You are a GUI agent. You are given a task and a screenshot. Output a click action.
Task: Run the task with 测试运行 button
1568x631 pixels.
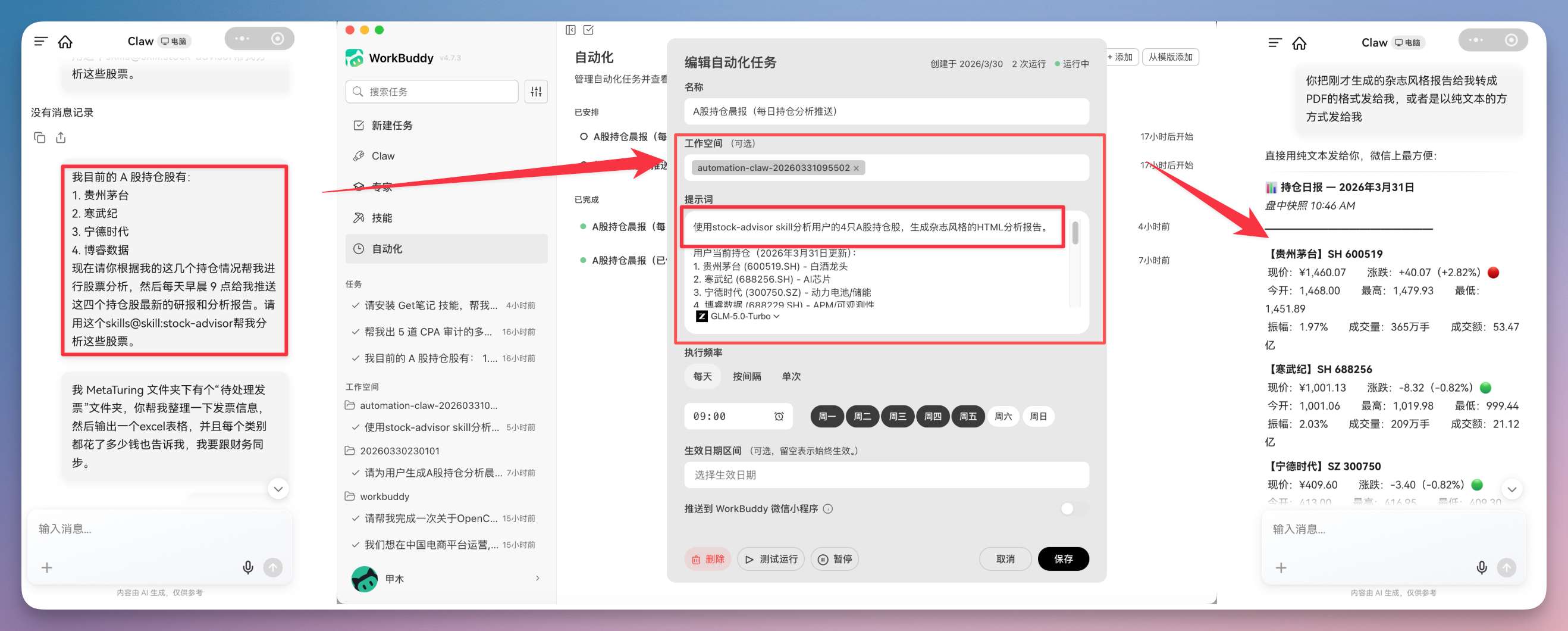tap(770, 558)
